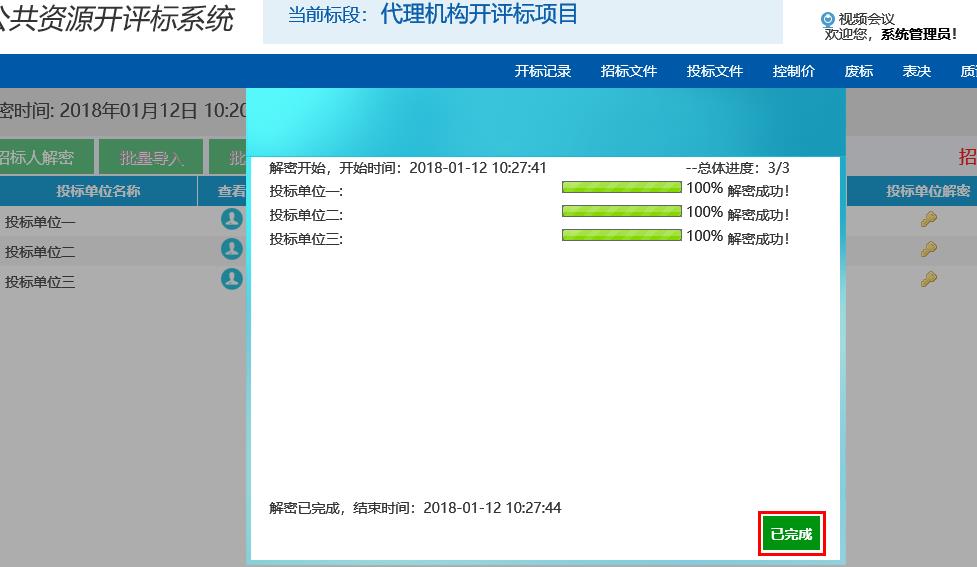This screenshot has width=977, height=567.
Task: View person icon for 投标单位二
Action: [x=232, y=249]
